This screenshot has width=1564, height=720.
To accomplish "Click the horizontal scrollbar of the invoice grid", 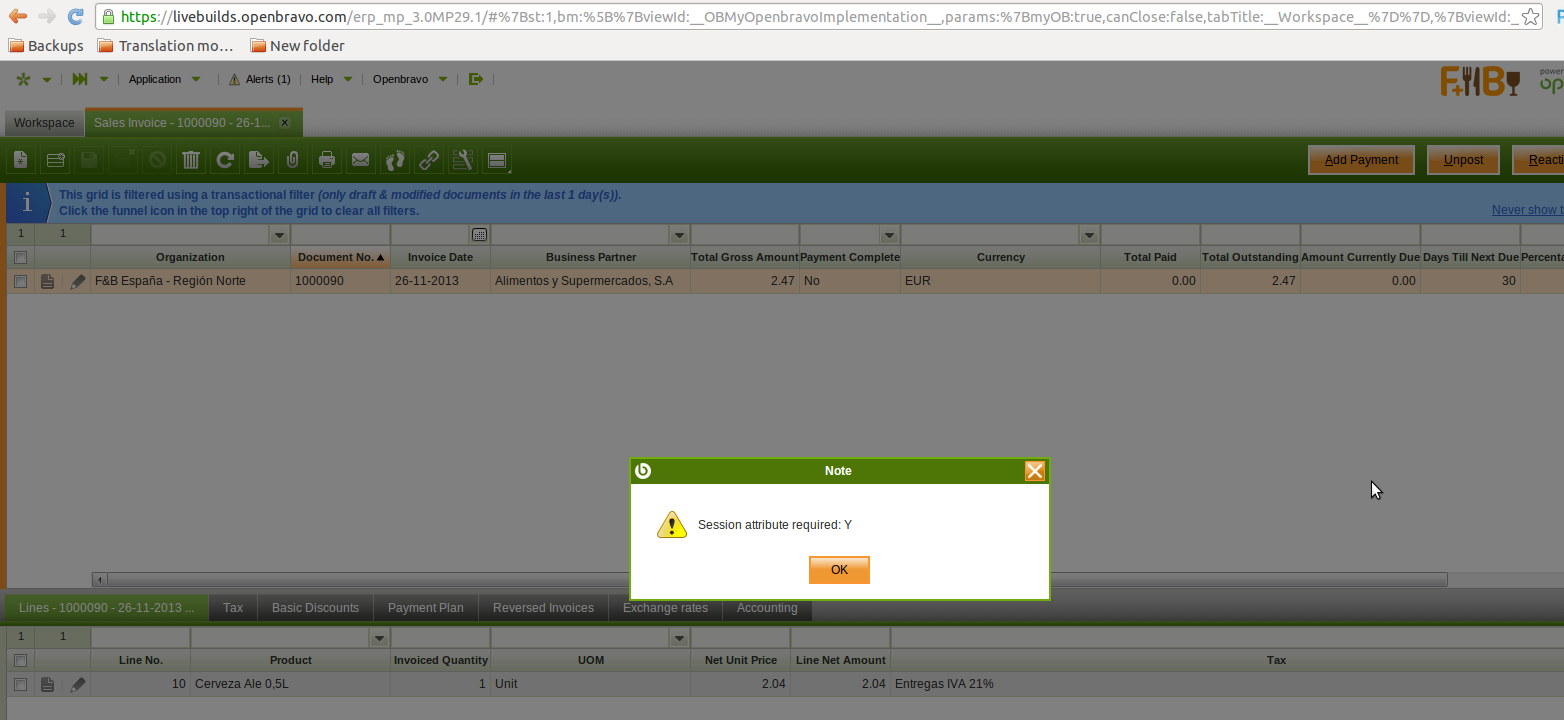I will coord(777,579).
